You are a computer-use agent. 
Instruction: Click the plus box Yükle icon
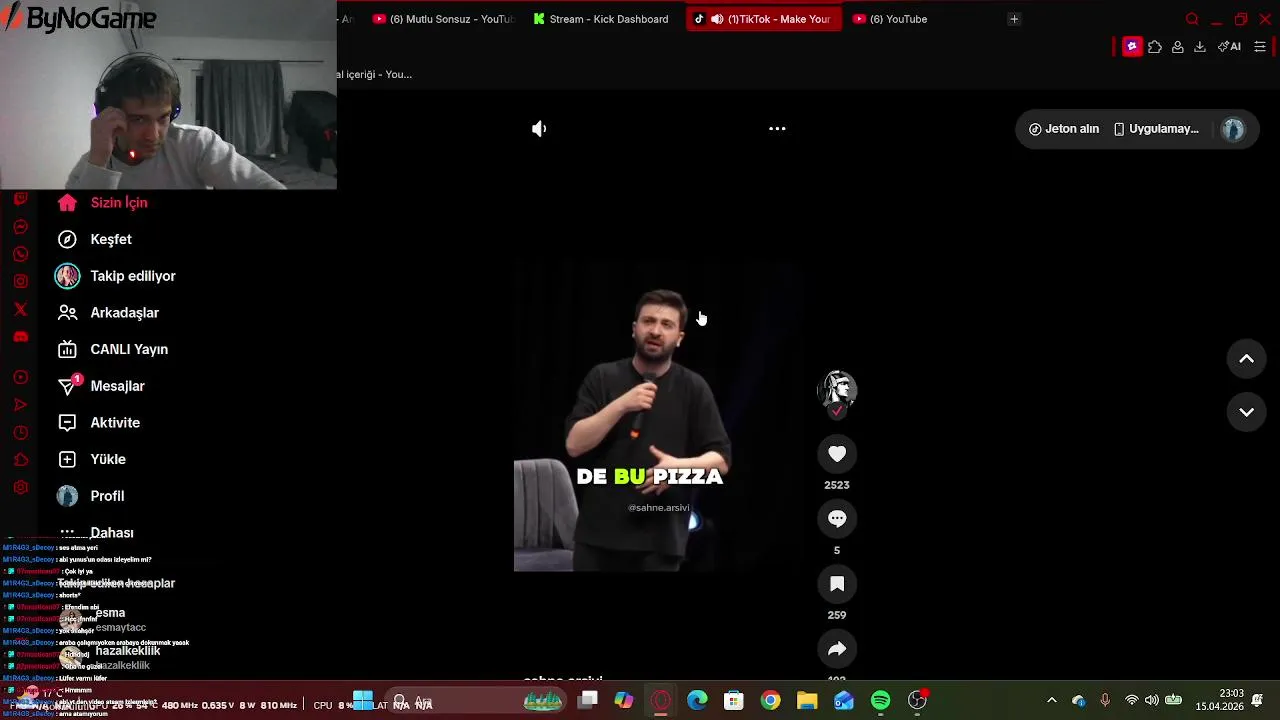(x=67, y=459)
